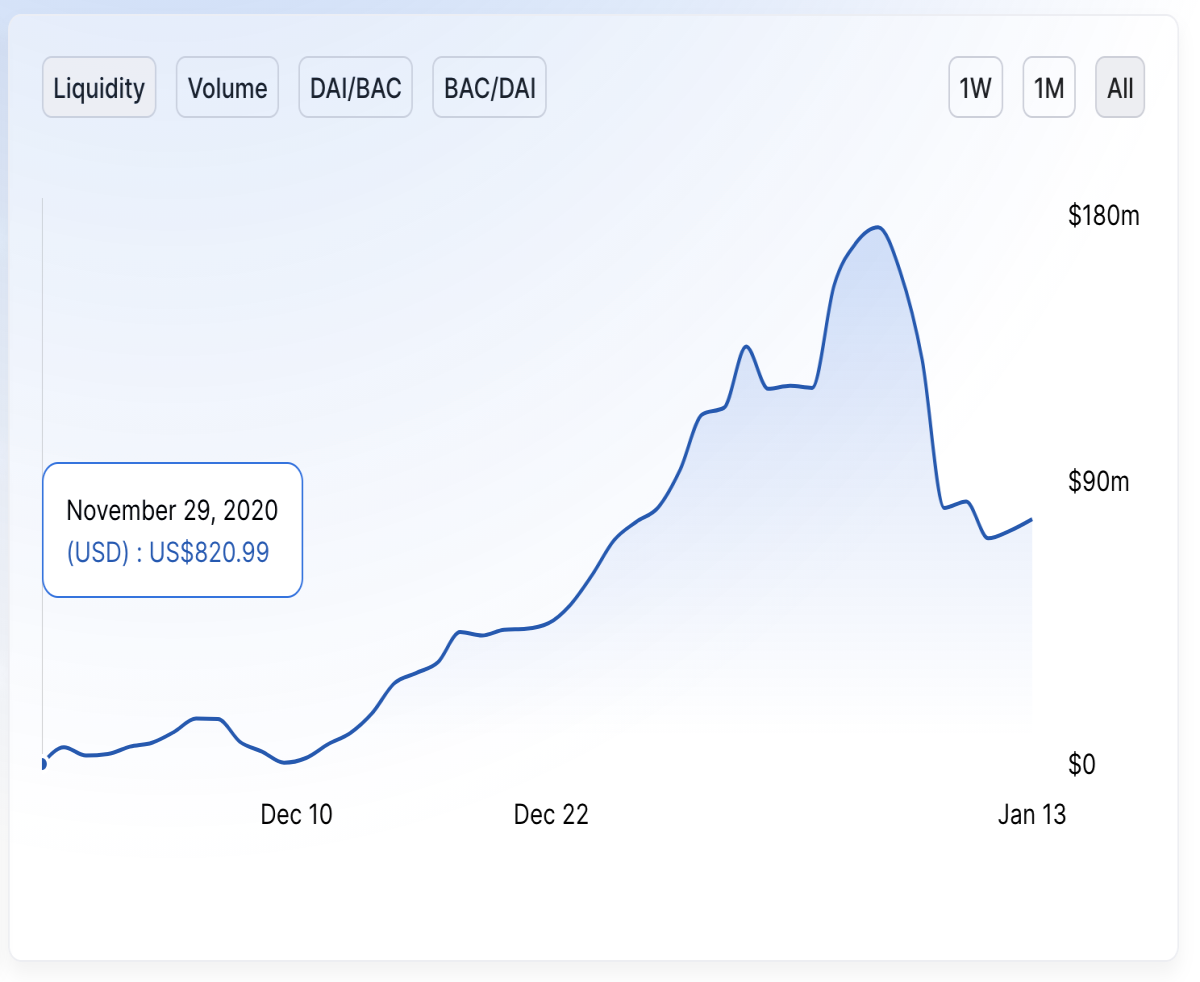Click the right end of the chart line

[1031, 520]
